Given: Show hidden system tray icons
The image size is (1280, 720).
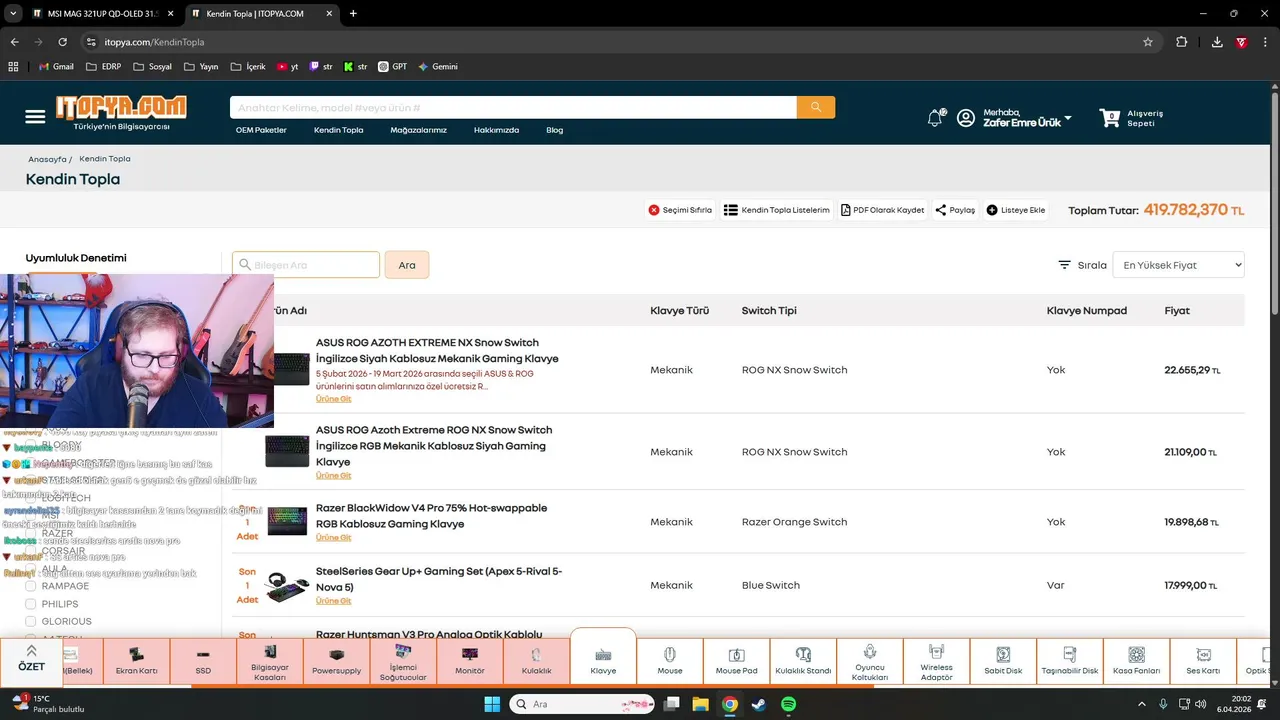Looking at the screenshot, I should coord(1142,704).
